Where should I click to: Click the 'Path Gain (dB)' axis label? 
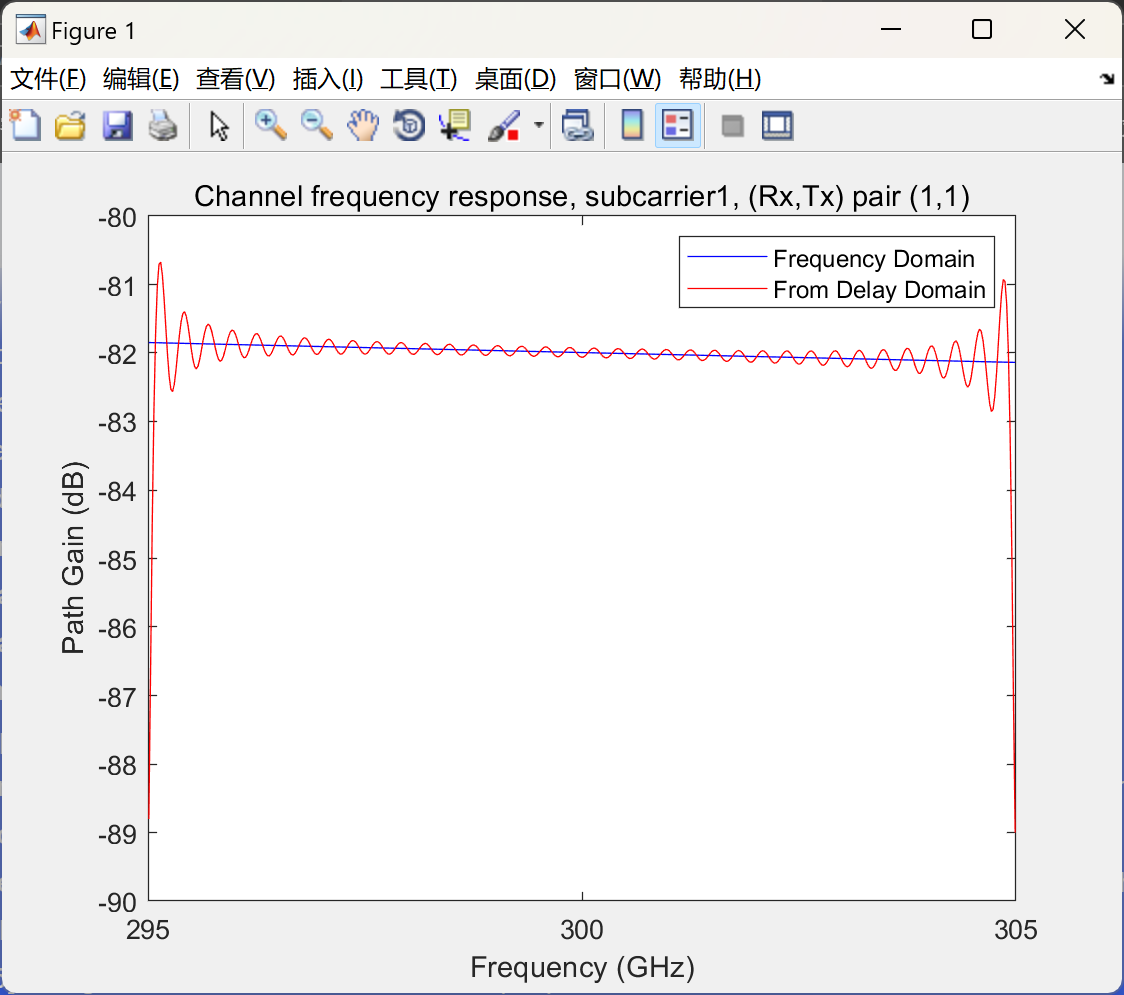73,558
